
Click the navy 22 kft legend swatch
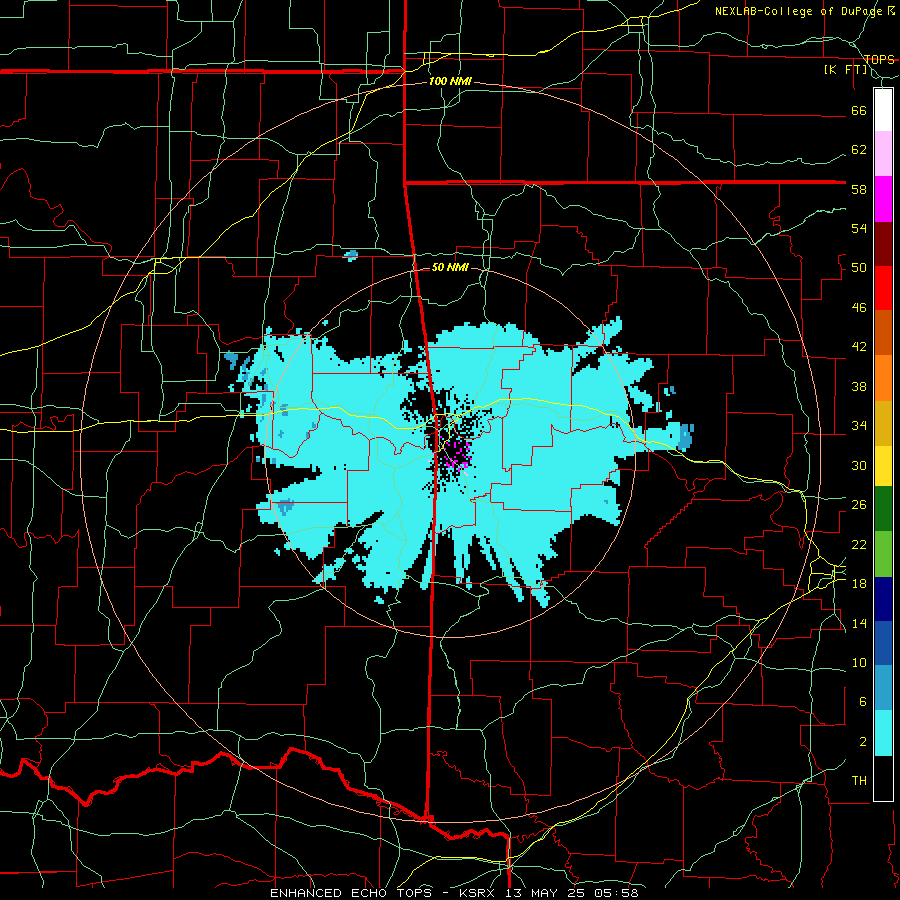[x=883, y=599]
